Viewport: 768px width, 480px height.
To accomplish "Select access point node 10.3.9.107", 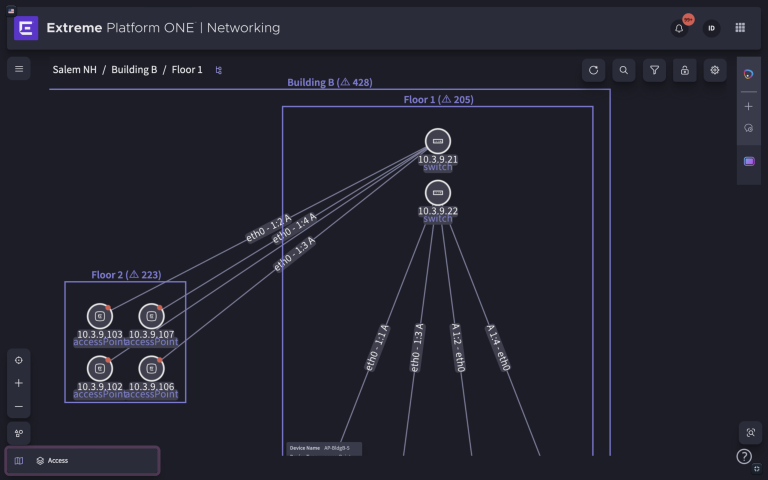I will (x=151, y=316).
